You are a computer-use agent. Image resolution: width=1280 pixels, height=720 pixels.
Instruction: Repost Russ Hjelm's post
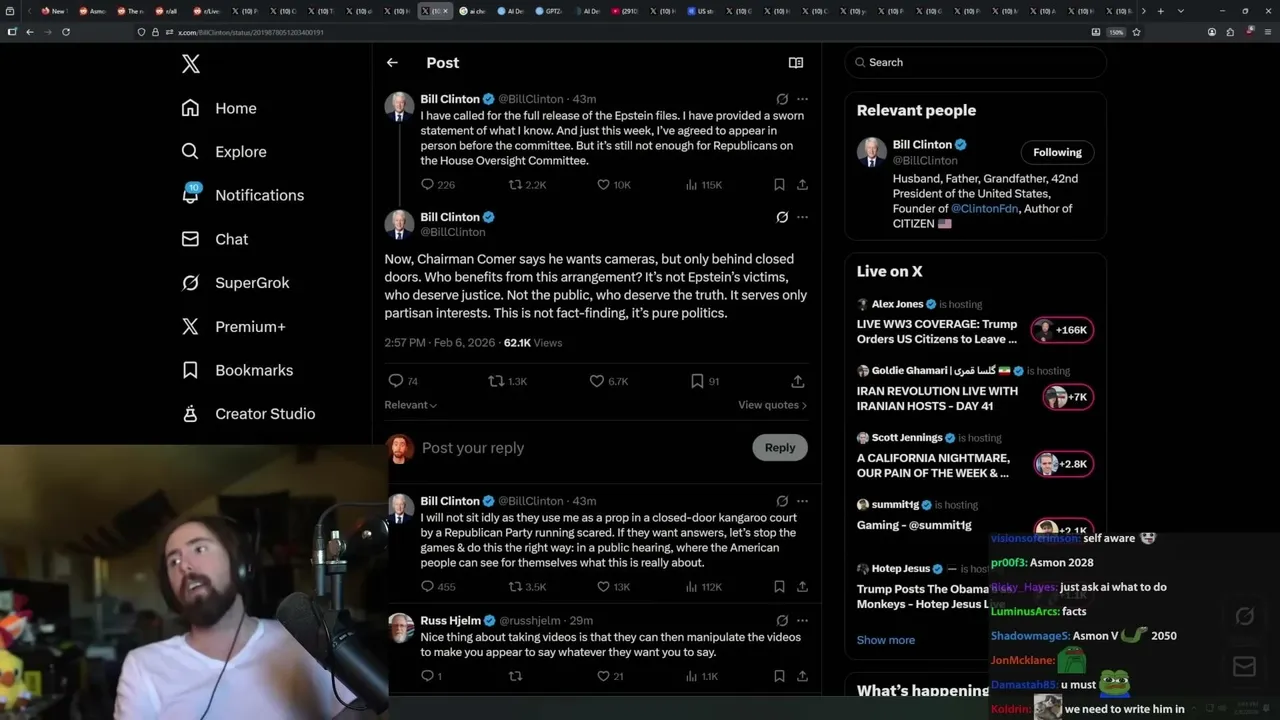pyautogui.click(x=515, y=676)
